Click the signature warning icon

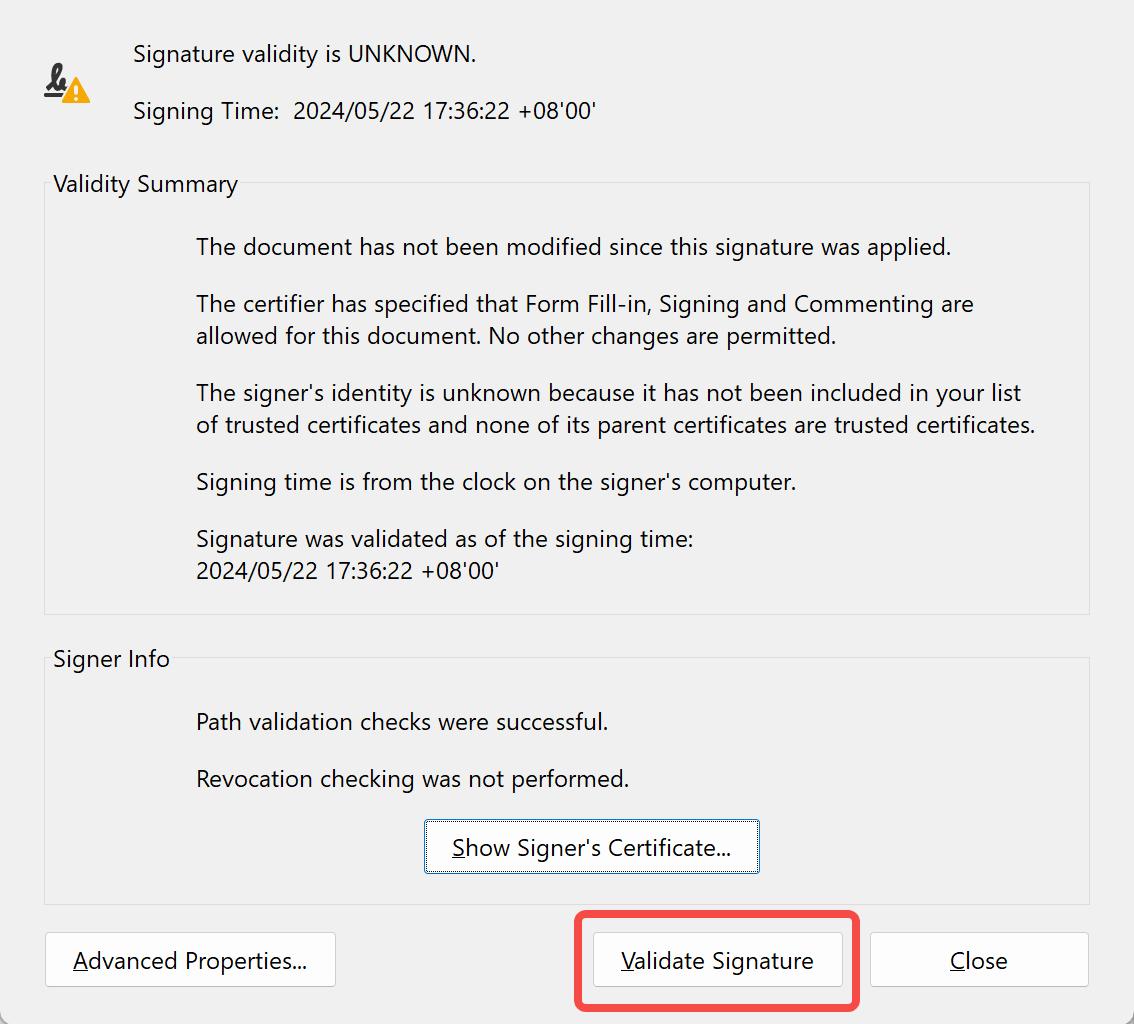pyautogui.click(x=67, y=84)
